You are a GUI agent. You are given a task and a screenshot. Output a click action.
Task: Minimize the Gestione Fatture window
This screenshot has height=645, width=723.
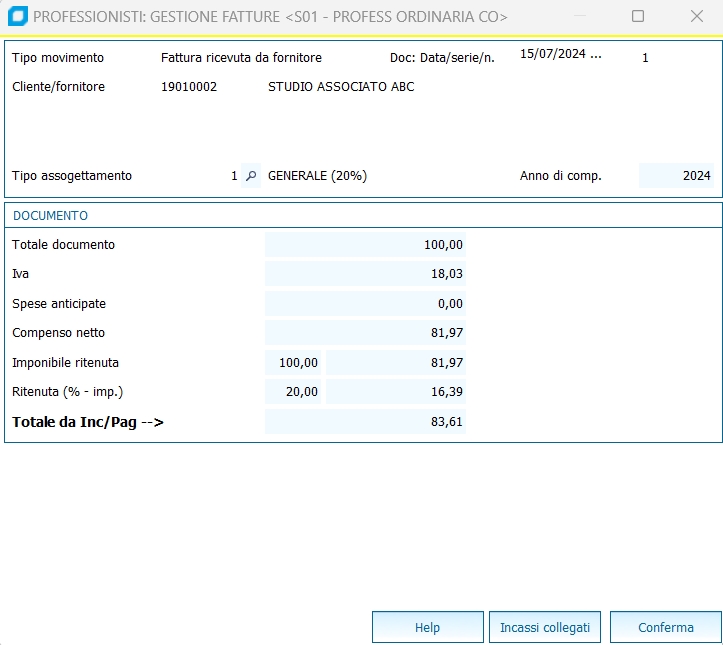579,16
